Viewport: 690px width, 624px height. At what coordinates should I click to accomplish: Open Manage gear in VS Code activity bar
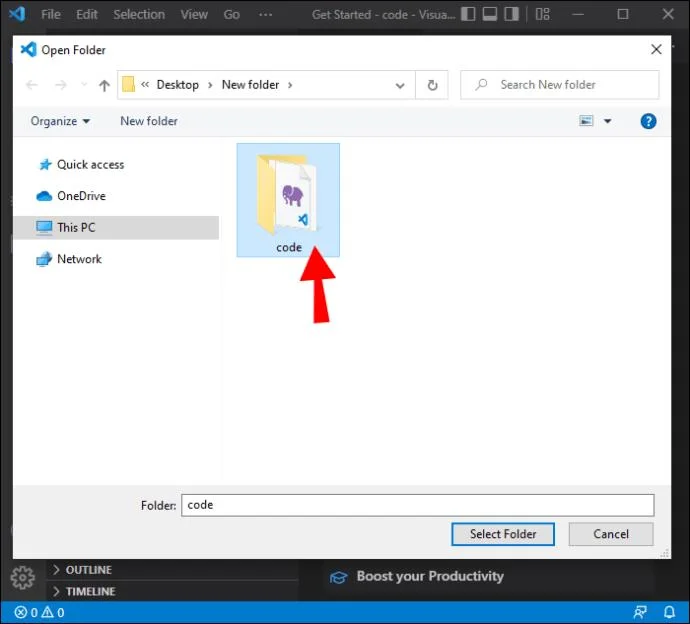22,577
